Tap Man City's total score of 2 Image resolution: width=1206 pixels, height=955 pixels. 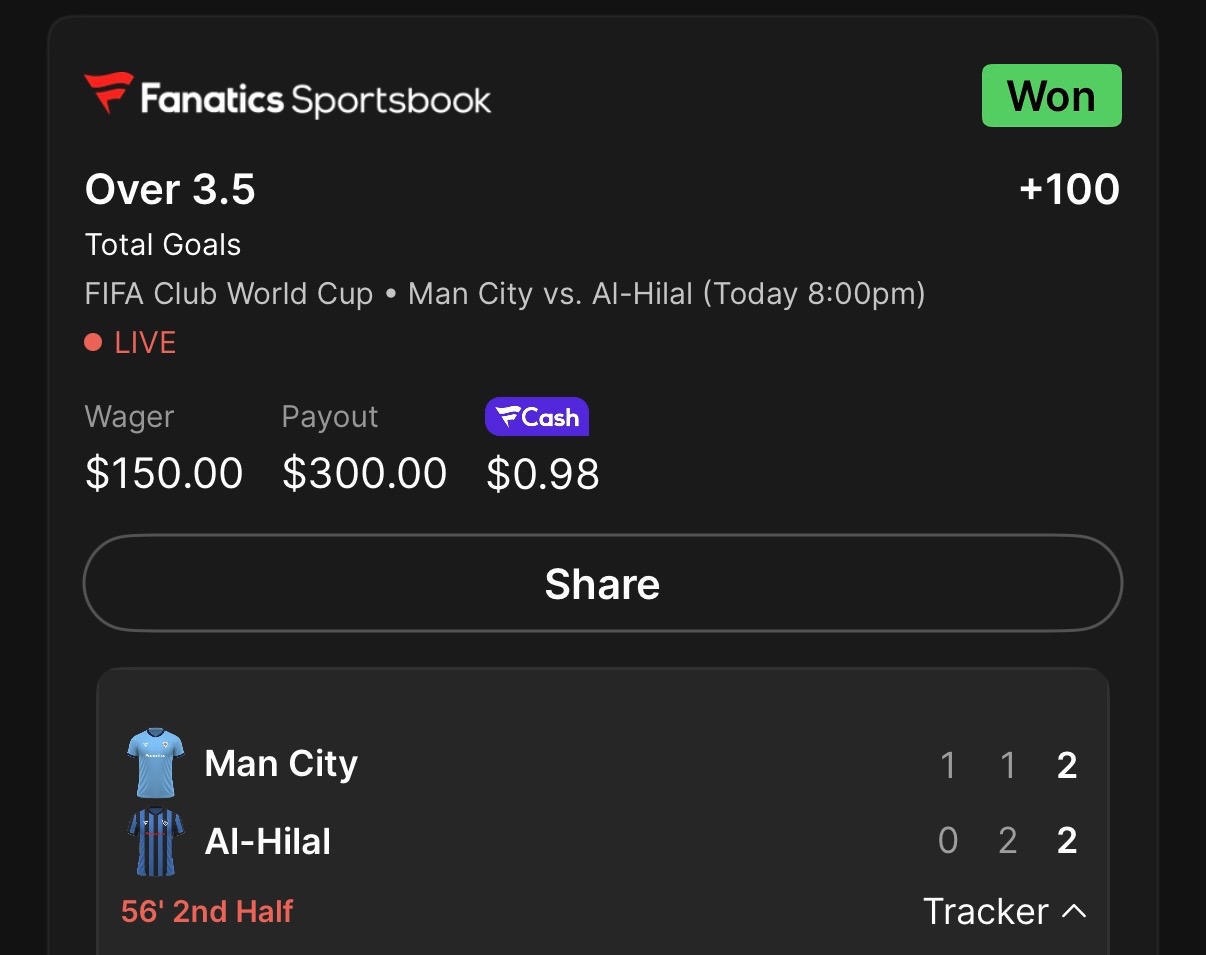coord(1067,765)
